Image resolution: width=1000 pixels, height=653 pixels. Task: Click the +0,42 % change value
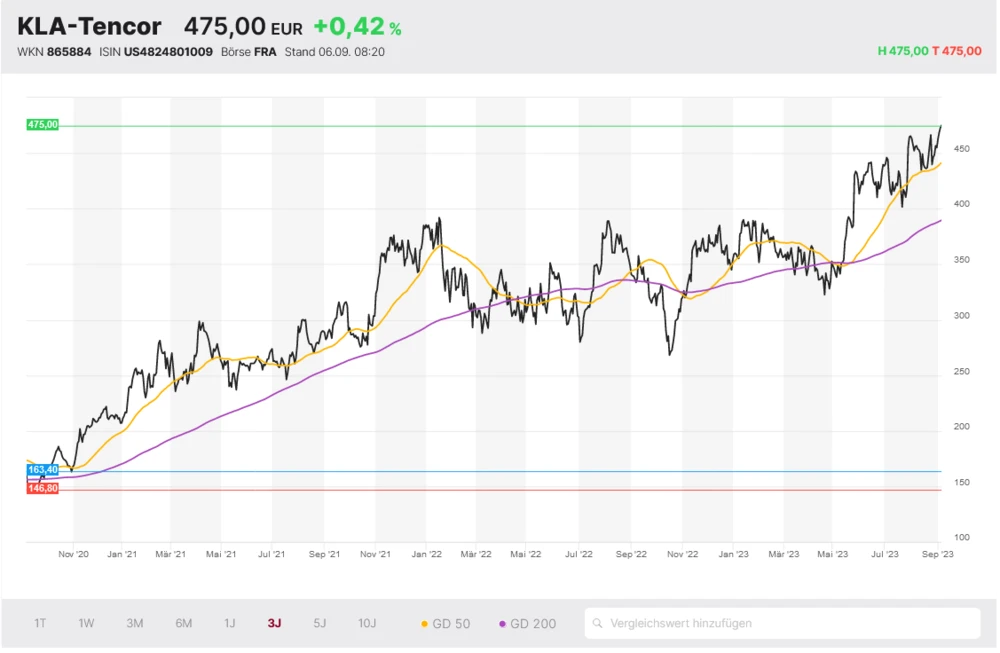coord(357,27)
